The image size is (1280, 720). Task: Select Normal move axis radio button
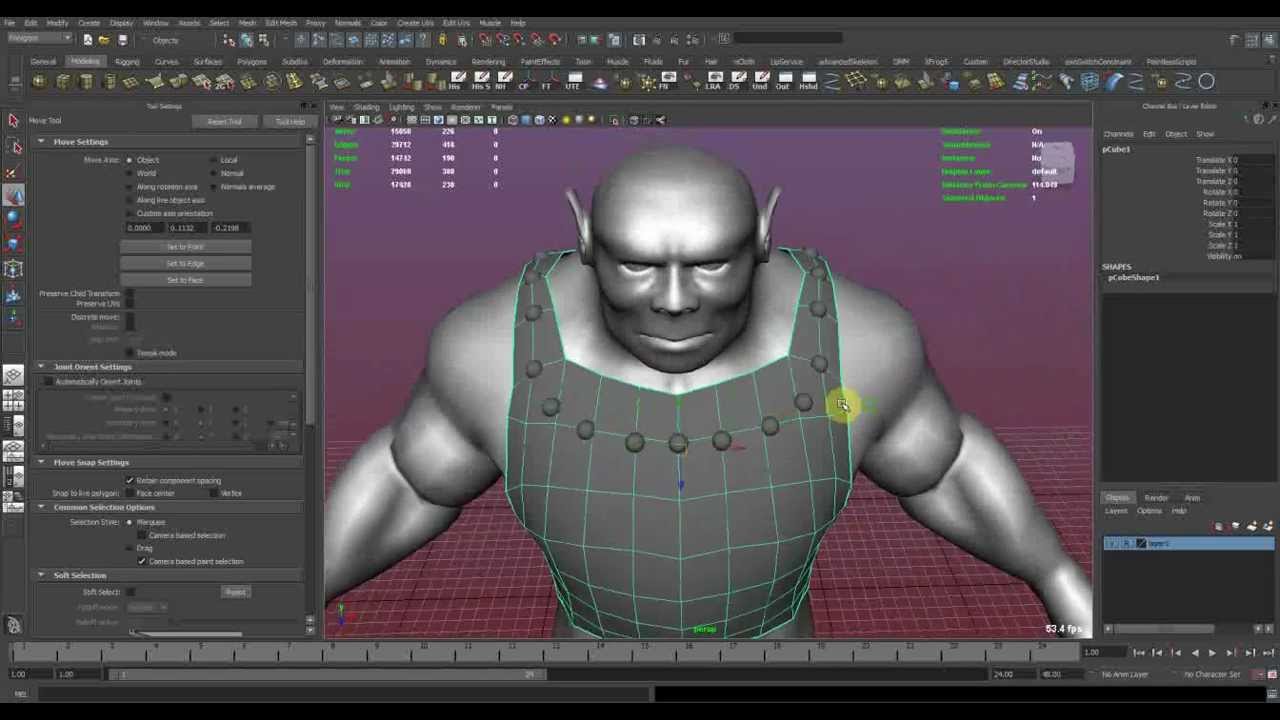pos(214,173)
